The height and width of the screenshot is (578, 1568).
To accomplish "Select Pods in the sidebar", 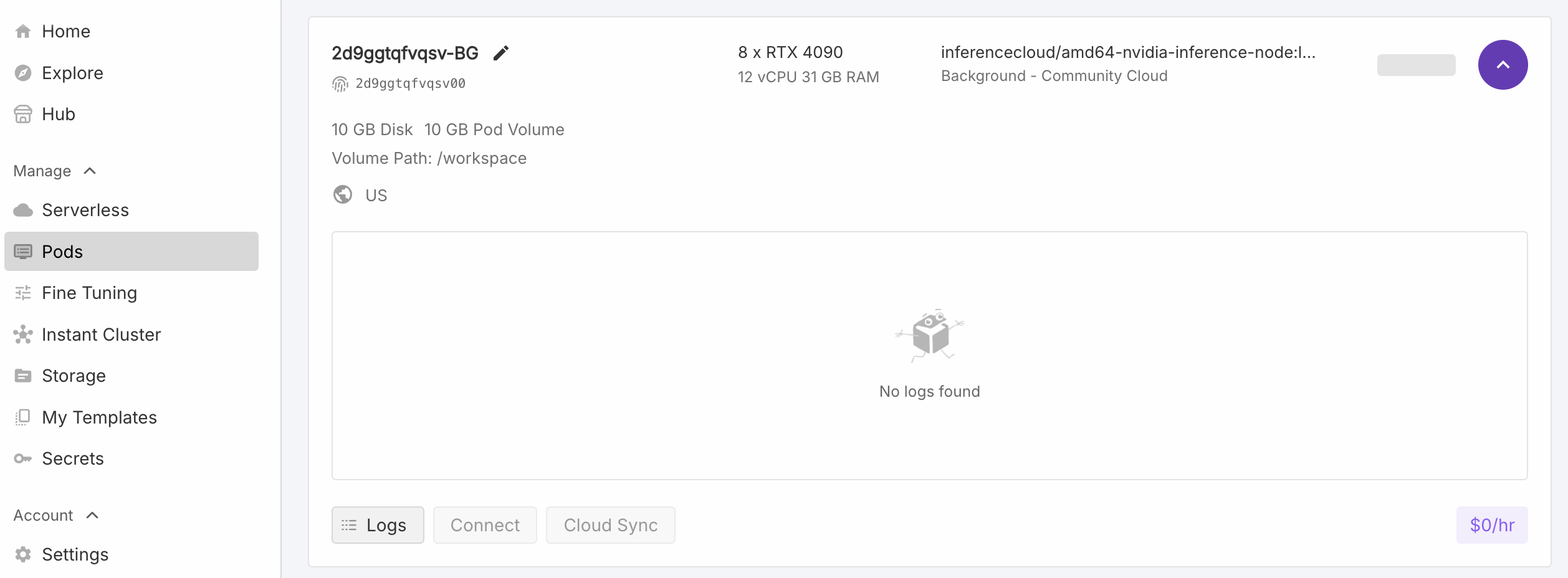I will 62,252.
